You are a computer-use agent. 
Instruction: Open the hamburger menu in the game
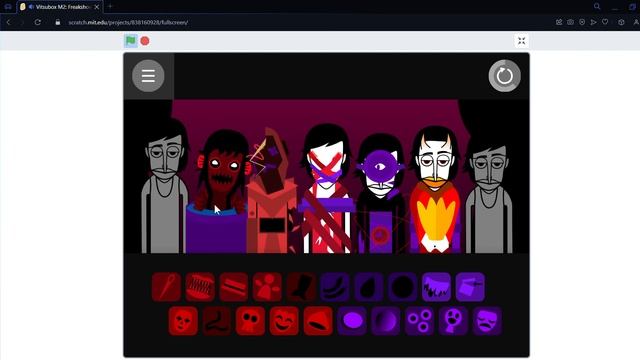[x=148, y=76]
